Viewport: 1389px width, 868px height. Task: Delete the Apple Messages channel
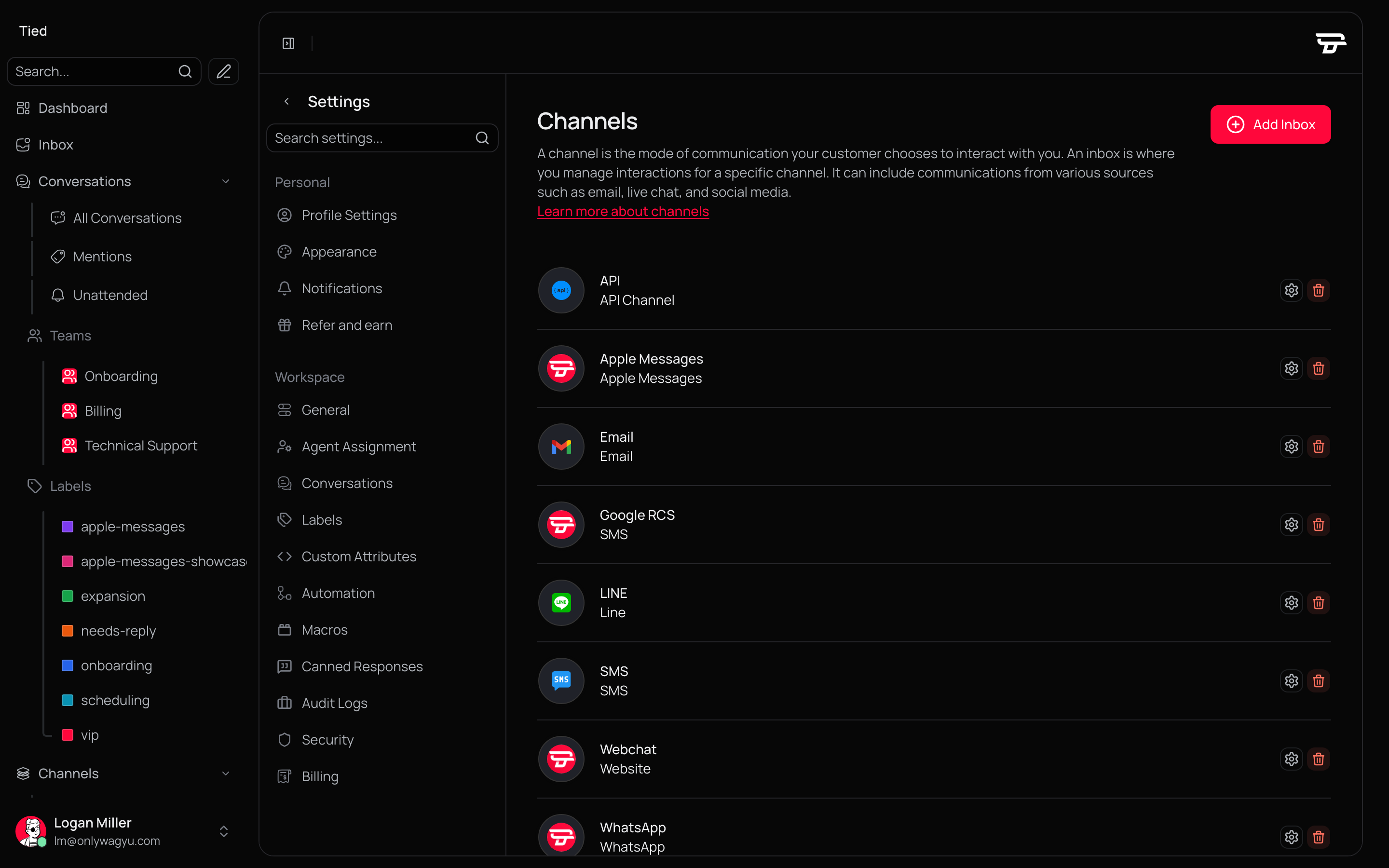(x=1319, y=368)
